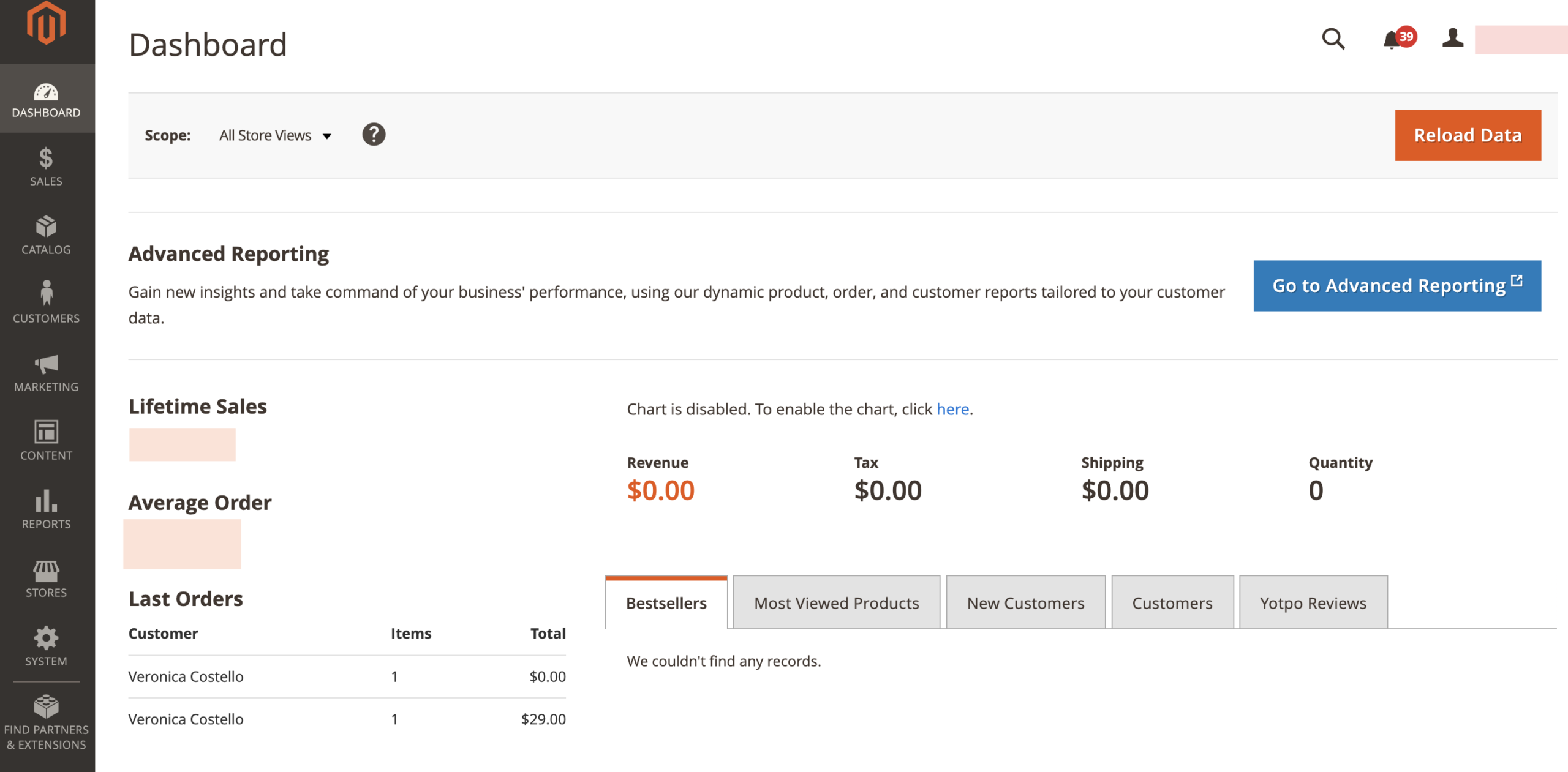The width and height of the screenshot is (1568, 772).
Task: Click the Customer column header
Action: [163, 634]
